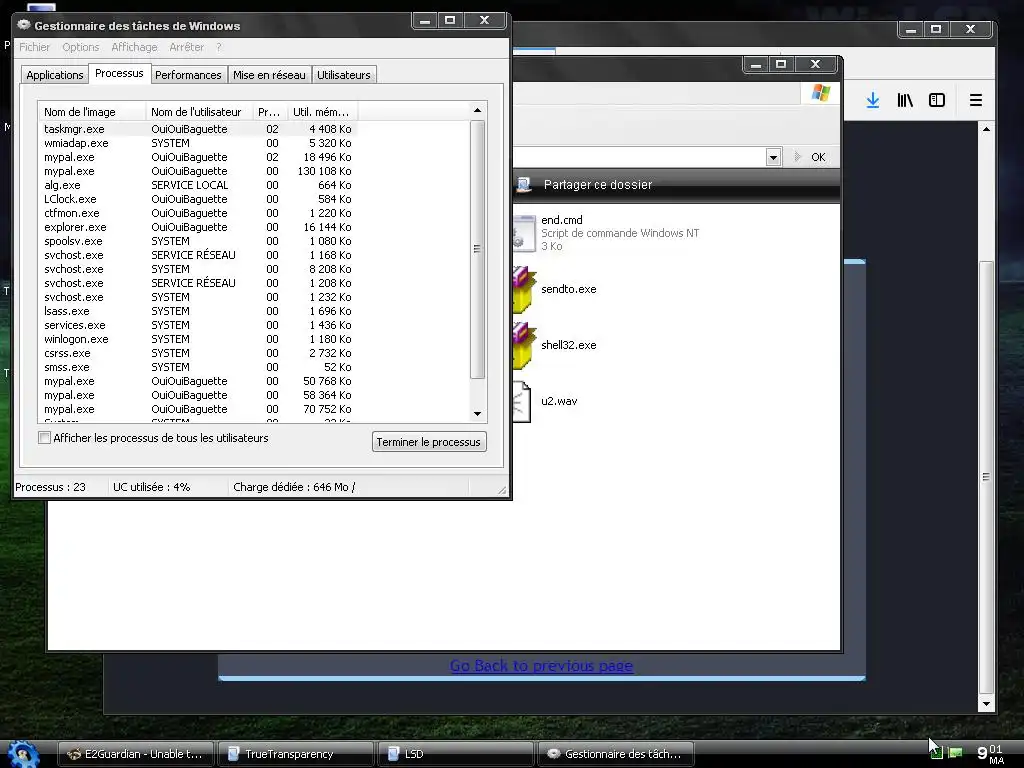Click process list scrollbar down arrow
1024x768 pixels.
click(477, 414)
